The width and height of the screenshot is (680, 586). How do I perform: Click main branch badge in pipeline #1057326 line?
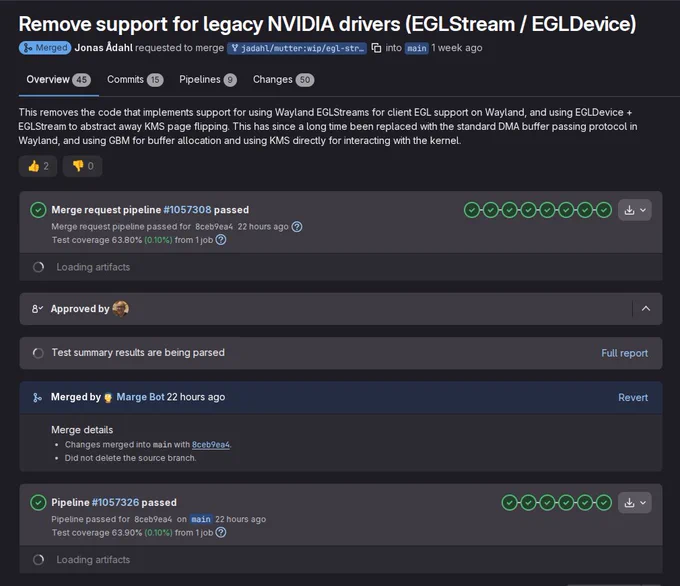click(201, 520)
